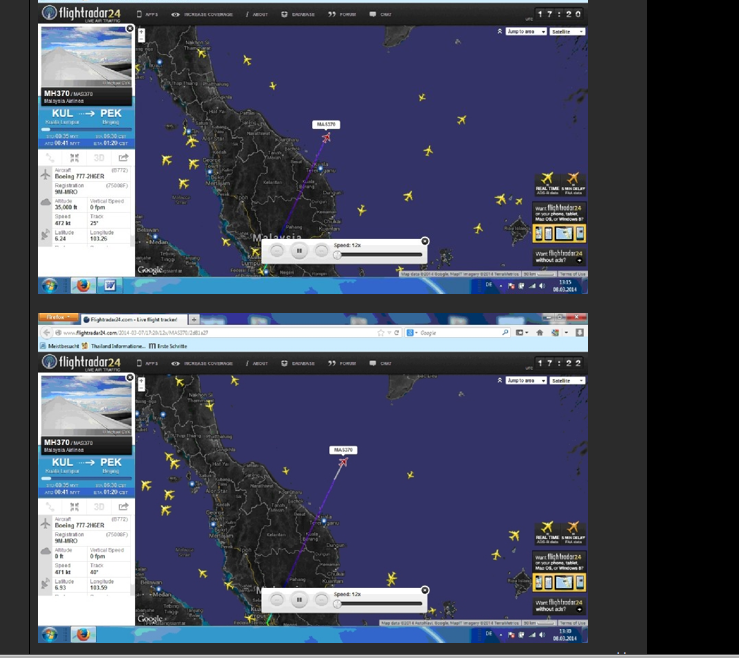Bookmark the page with the star icon
The image size is (739, 658).
pyautogui.click(x=381, y=333)
